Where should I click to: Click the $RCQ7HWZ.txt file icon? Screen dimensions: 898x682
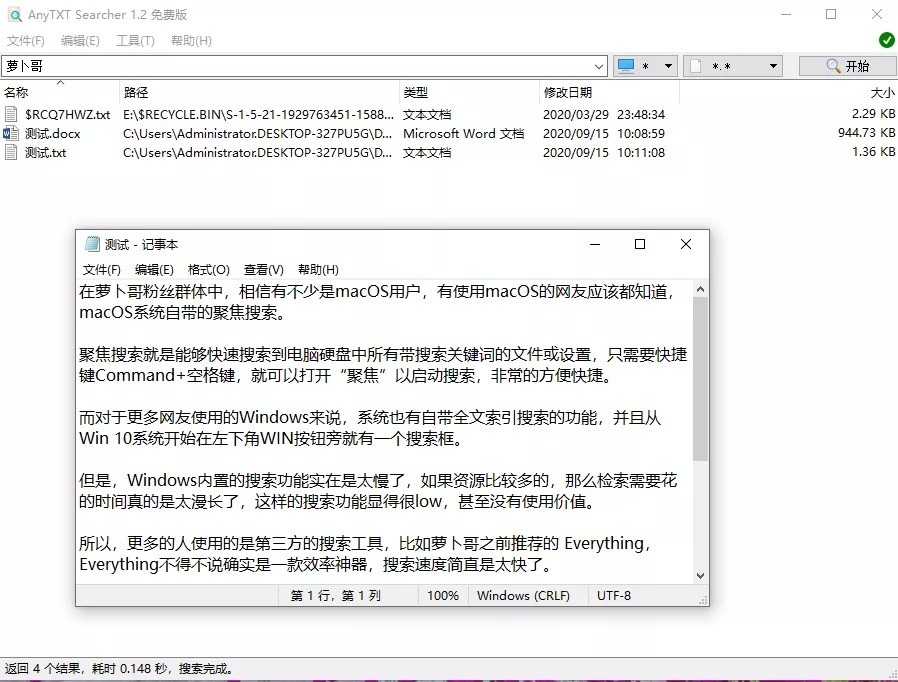click(12, 115)
